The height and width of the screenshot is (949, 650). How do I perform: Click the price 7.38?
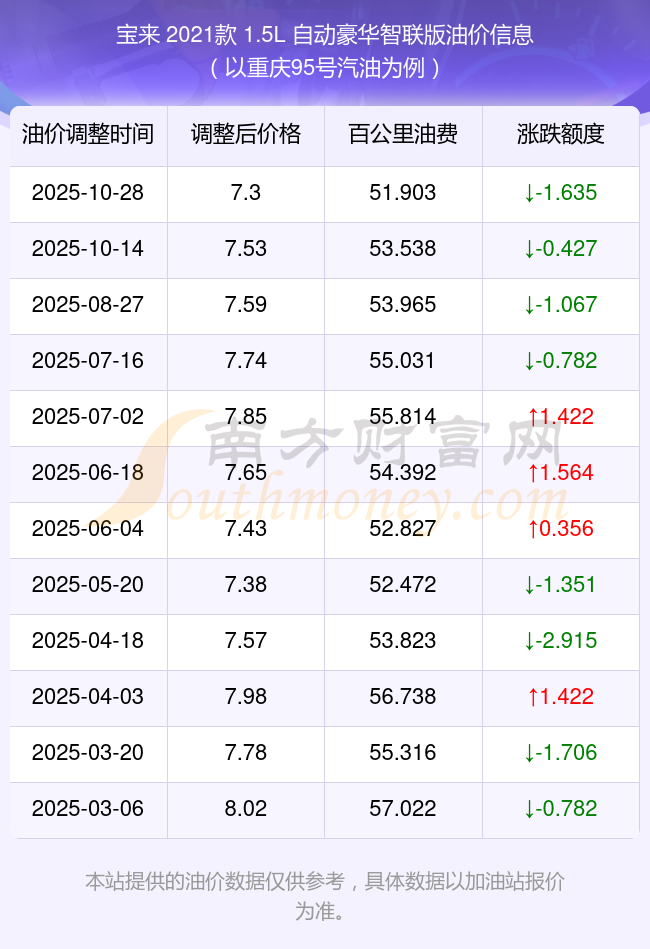pyautogui.click(x=246, y=585)
